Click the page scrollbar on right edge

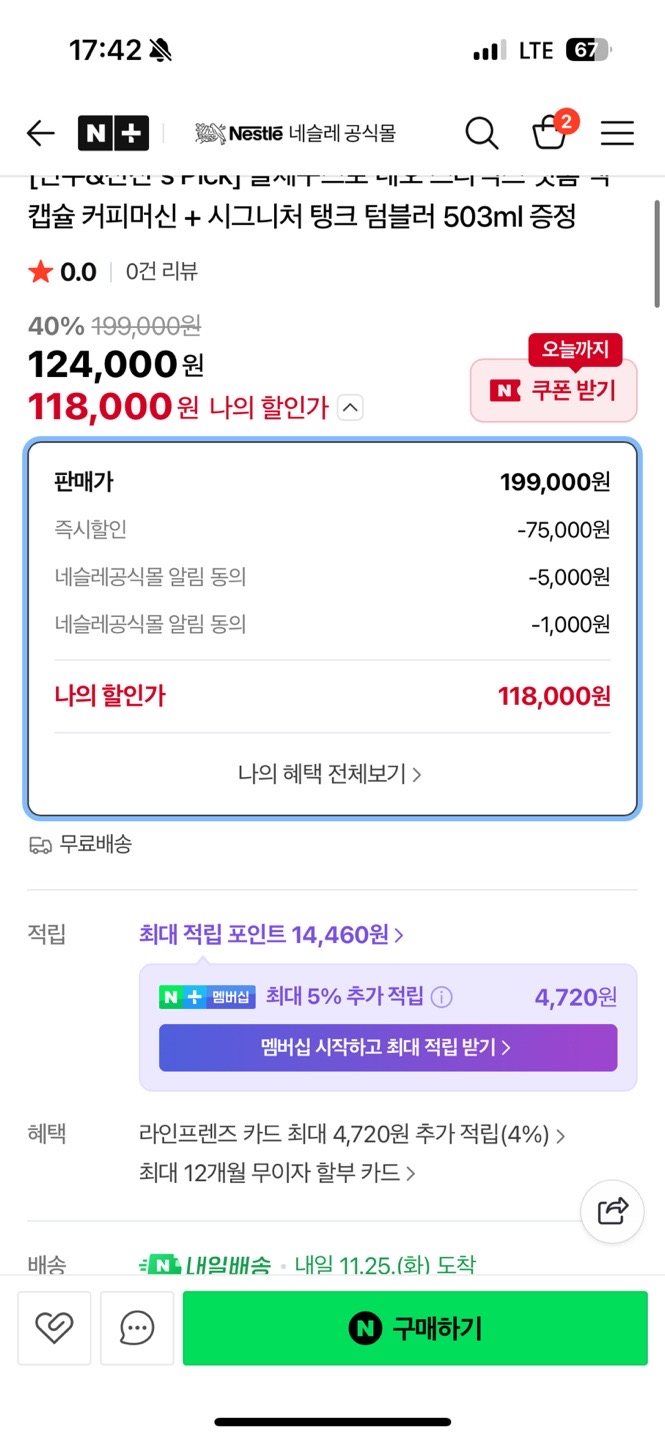pos(657,255)
